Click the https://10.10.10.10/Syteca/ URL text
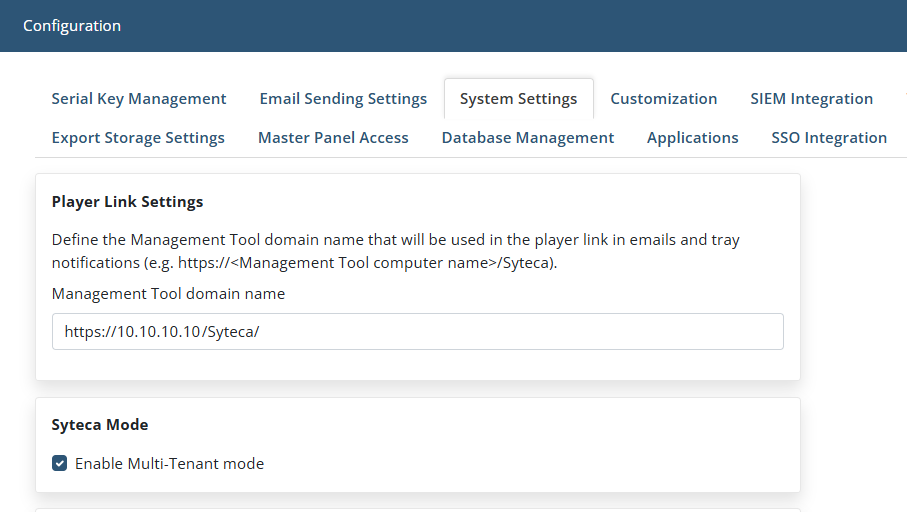This screenshot has height=512, width=907. (162, 331)
